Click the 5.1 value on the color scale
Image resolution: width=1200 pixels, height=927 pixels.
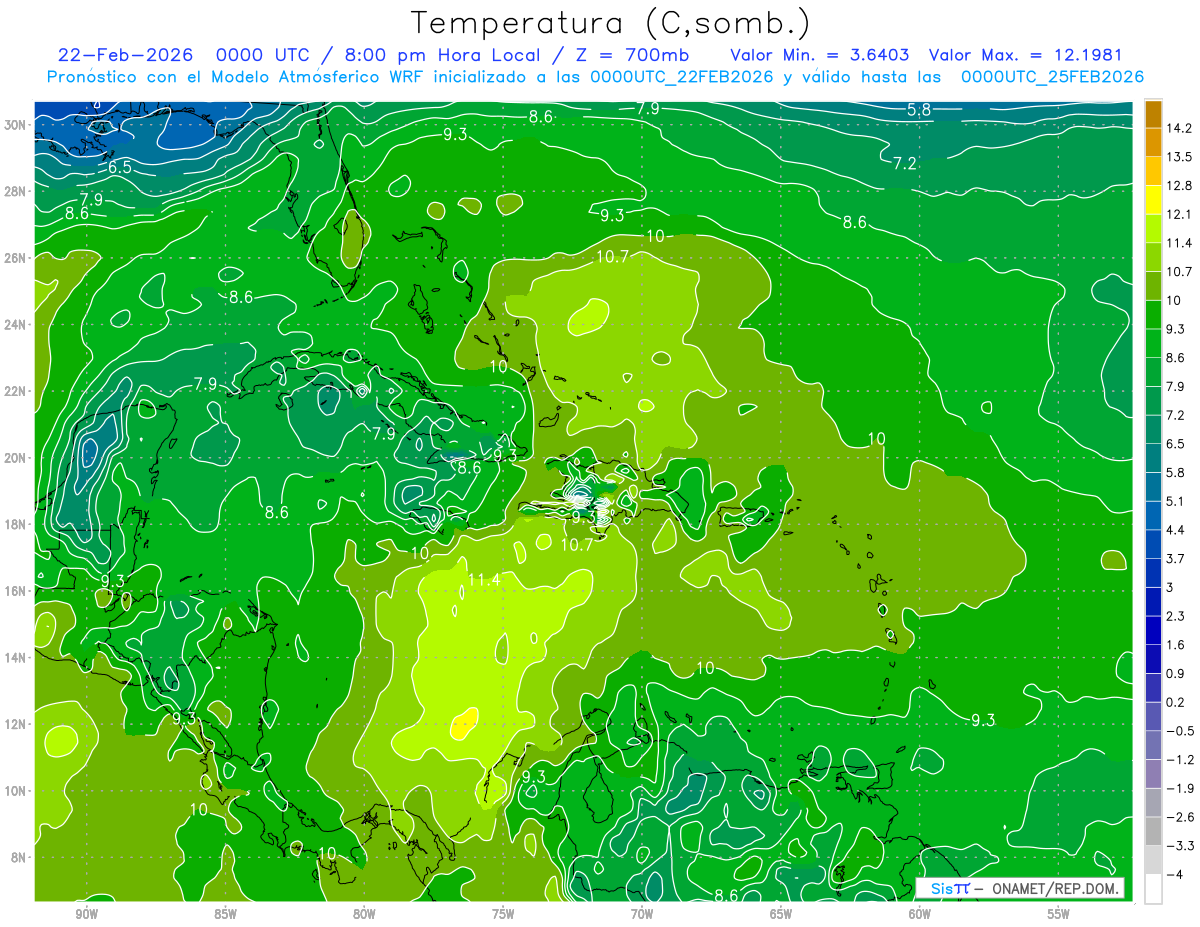(1175, 501)
